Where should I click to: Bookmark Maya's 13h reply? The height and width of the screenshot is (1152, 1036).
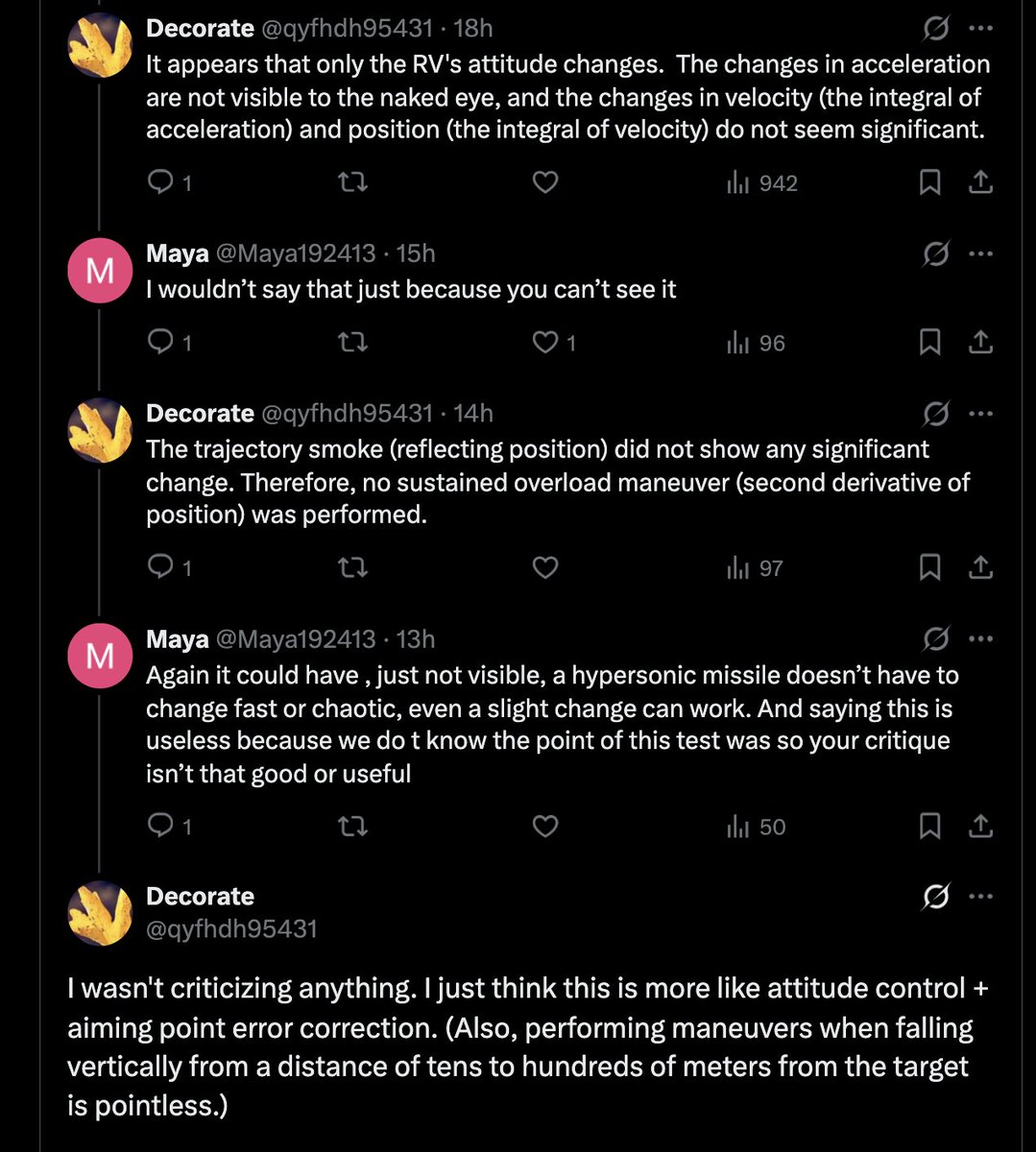click(x=929, y=826)
